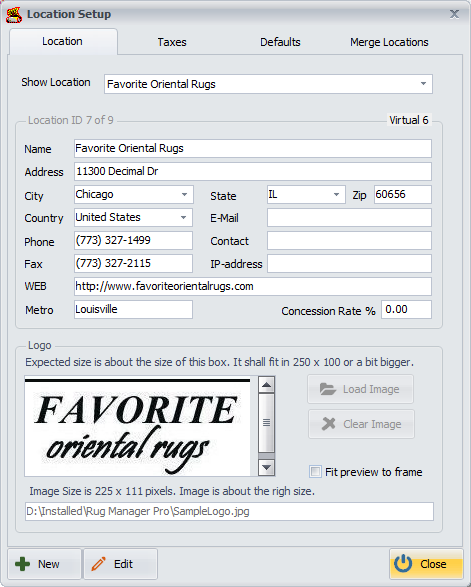This screenshot has width=471, height=587.
Task: Select the Concession Rate % field
Action: point(406,310)
